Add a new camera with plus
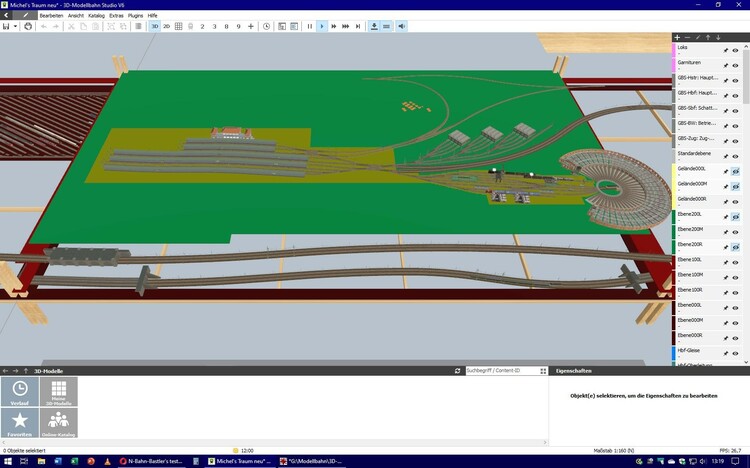 coord(251,26)
